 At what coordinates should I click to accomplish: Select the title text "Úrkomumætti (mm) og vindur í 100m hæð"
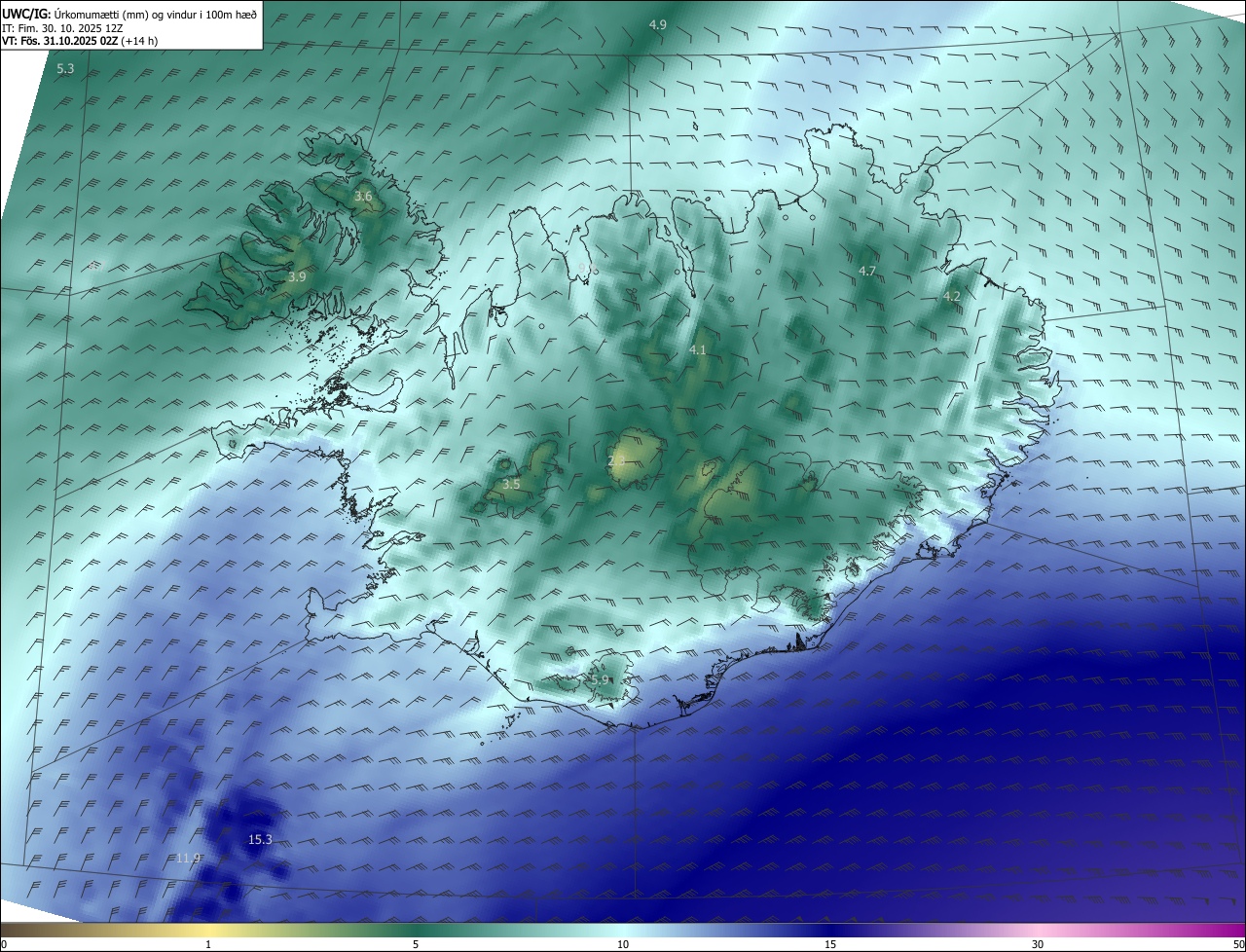tap(156, 14)
